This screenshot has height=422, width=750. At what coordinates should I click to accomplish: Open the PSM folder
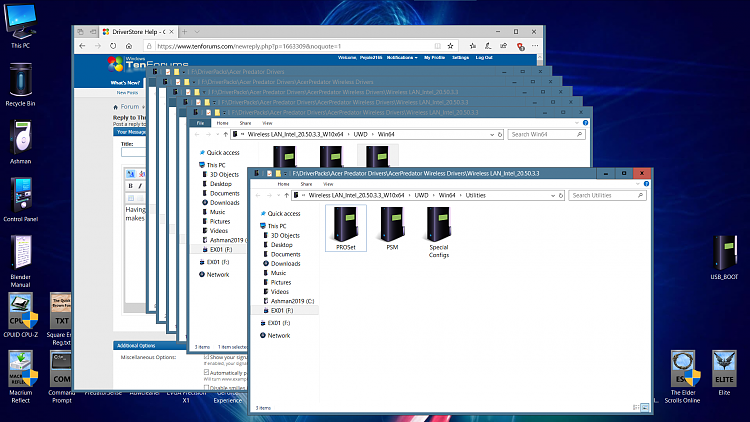click(x=392, y=228)
